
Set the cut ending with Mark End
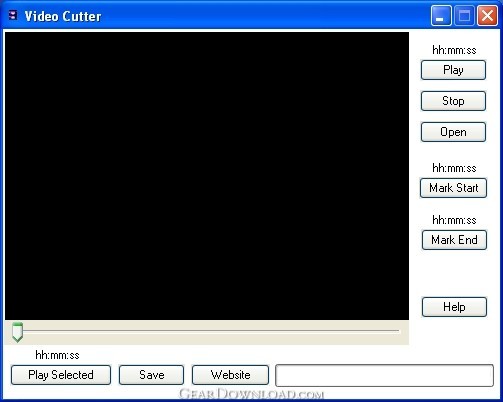pos(454,240)
